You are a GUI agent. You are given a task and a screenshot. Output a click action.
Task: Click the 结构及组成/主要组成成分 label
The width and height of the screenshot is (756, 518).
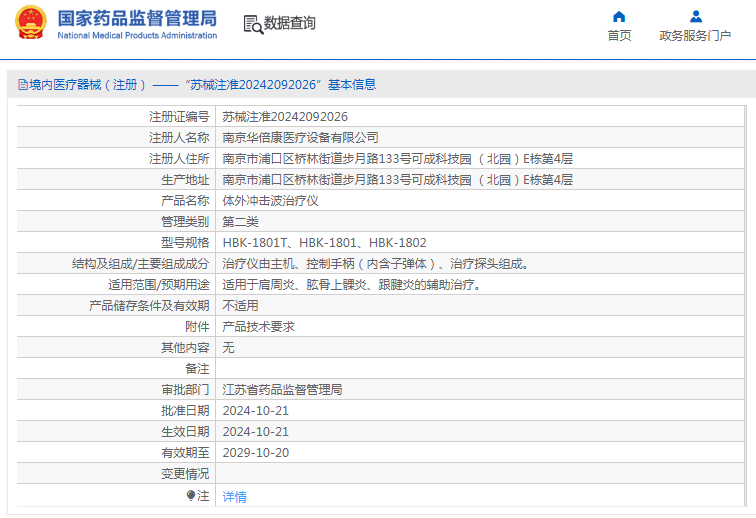click(140, 264)
